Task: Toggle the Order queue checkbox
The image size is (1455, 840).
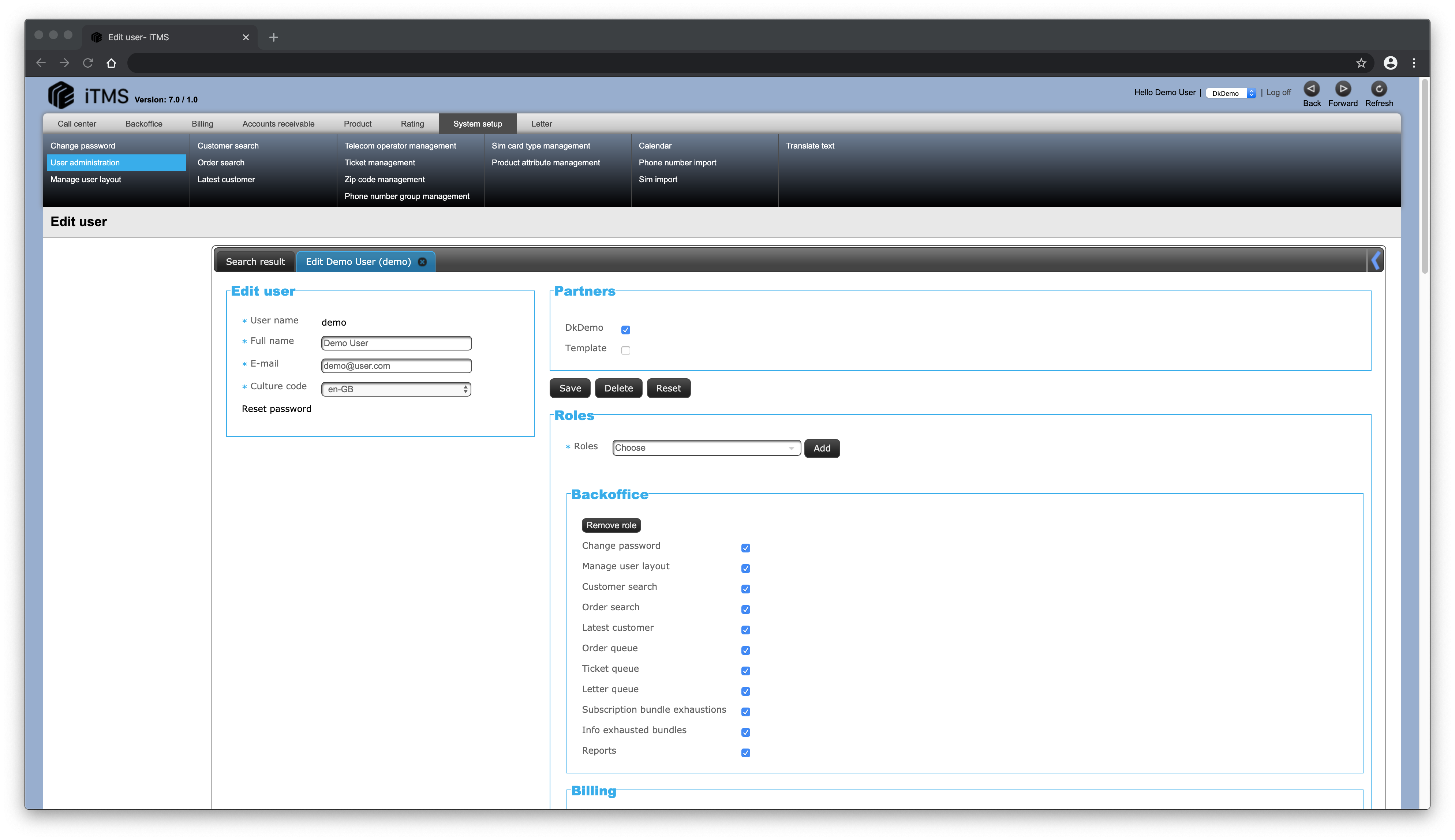Action: (x=745, y=650)
